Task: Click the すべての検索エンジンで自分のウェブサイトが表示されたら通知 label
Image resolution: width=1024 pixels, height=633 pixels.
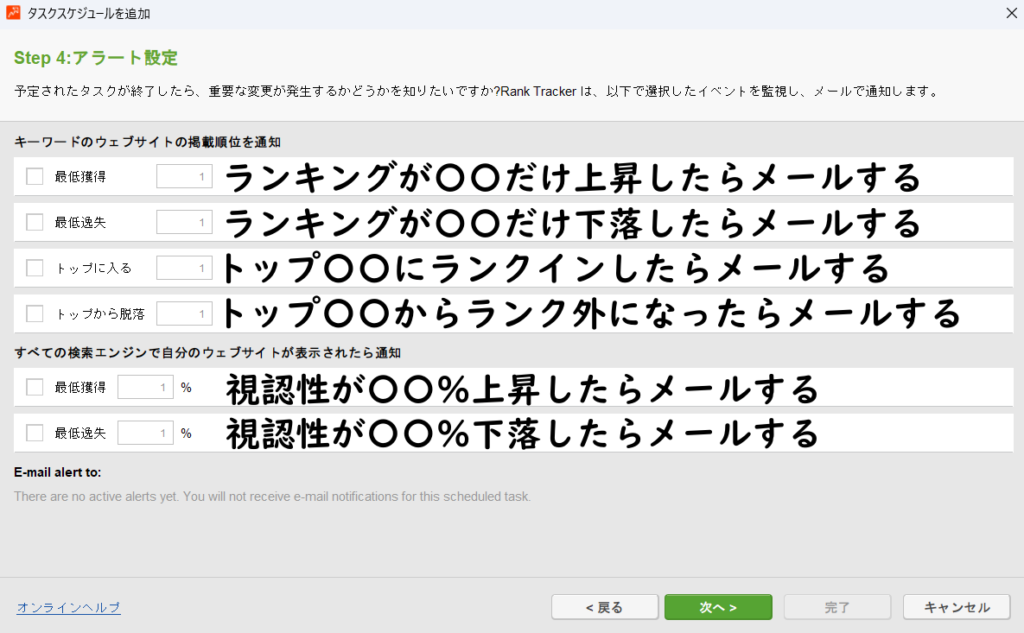Action: click(x=208, y=353)
